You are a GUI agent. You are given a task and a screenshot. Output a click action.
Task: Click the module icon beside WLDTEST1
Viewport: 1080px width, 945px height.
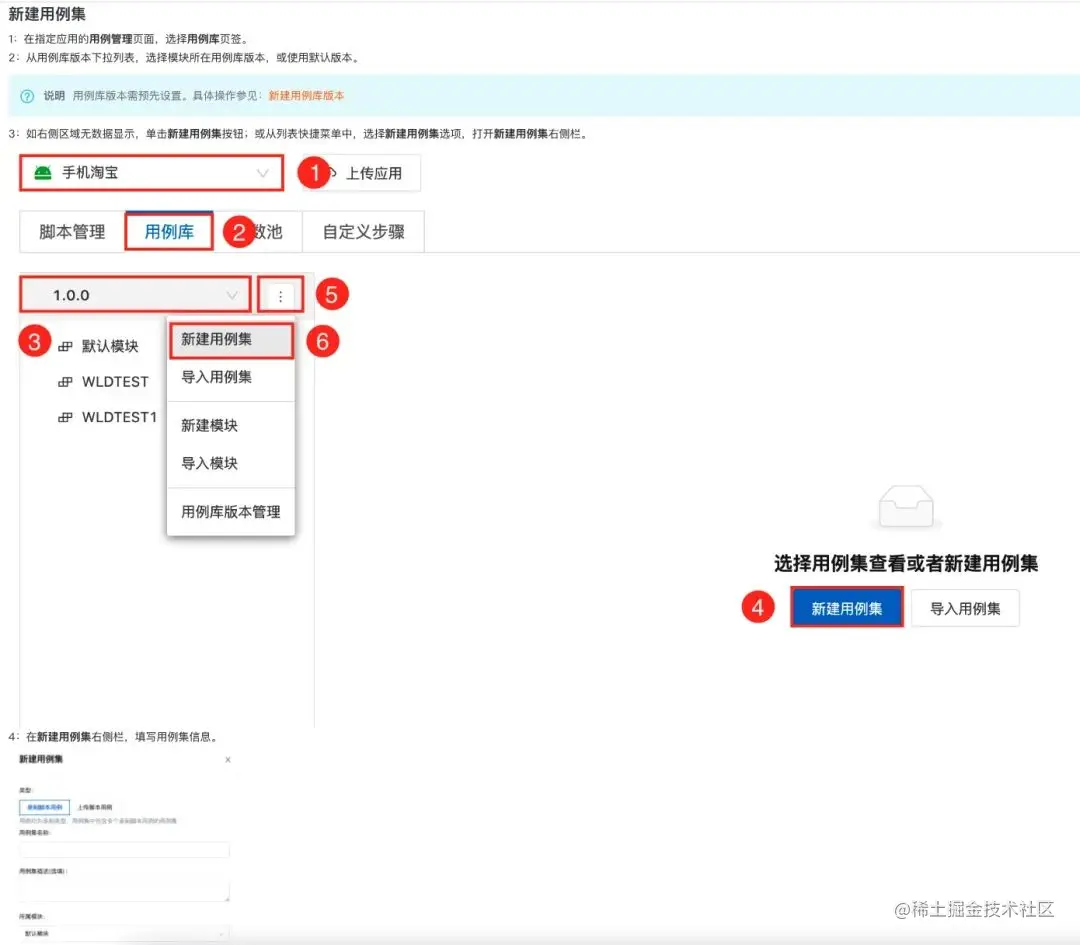[x=65, y=417]
